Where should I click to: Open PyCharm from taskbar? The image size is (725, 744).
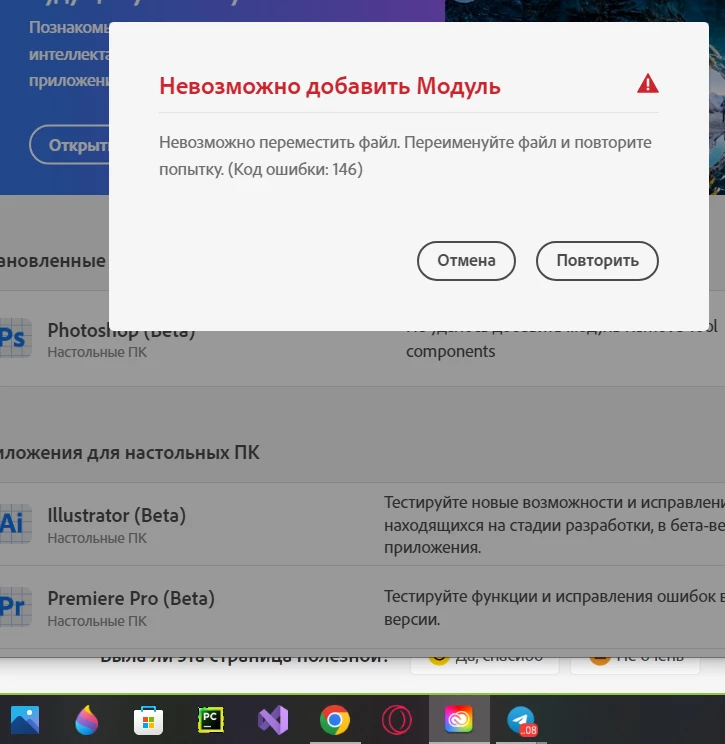(211, 719)
